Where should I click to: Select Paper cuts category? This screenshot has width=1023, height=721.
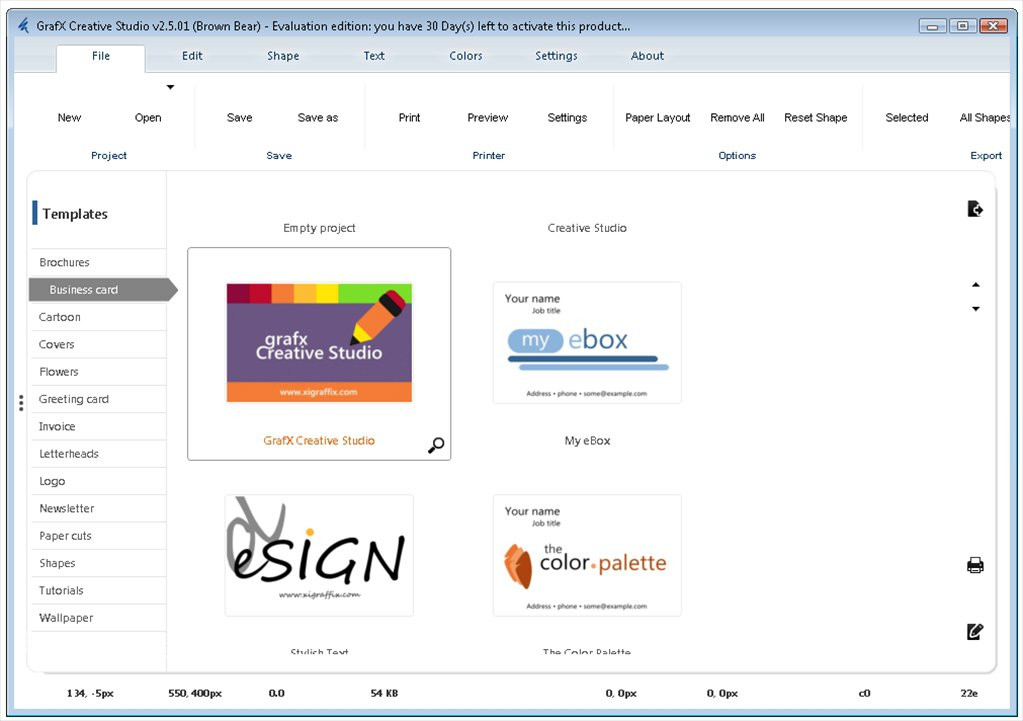click(x=98, y=536)
